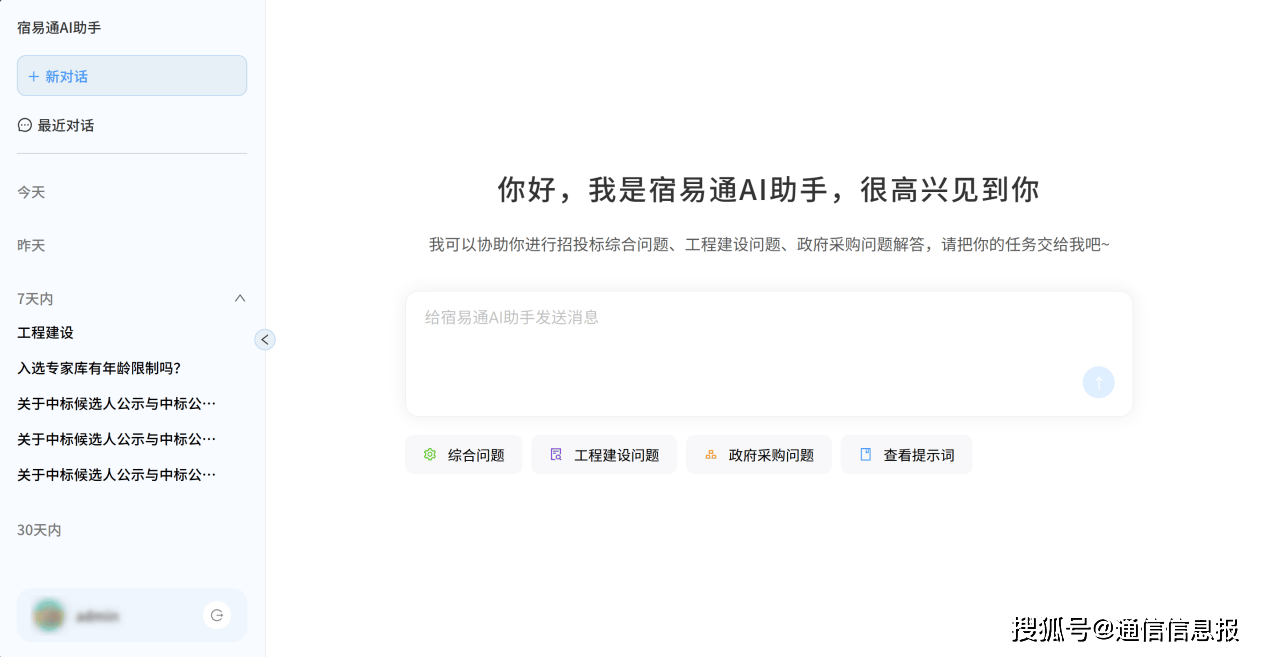Click the chat bubble icon beside 最近对话
Image resolution: width=1269 pixels, height=657 pixels.
click(x=25, y=125)
